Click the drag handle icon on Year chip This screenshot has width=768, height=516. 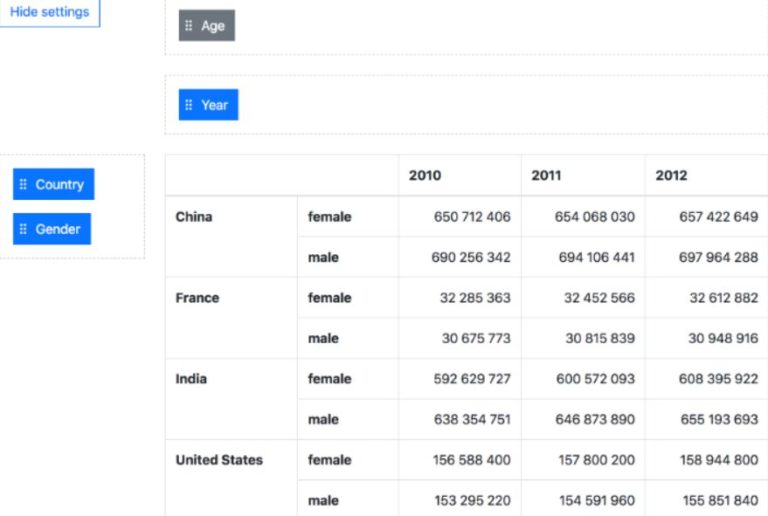189,105
